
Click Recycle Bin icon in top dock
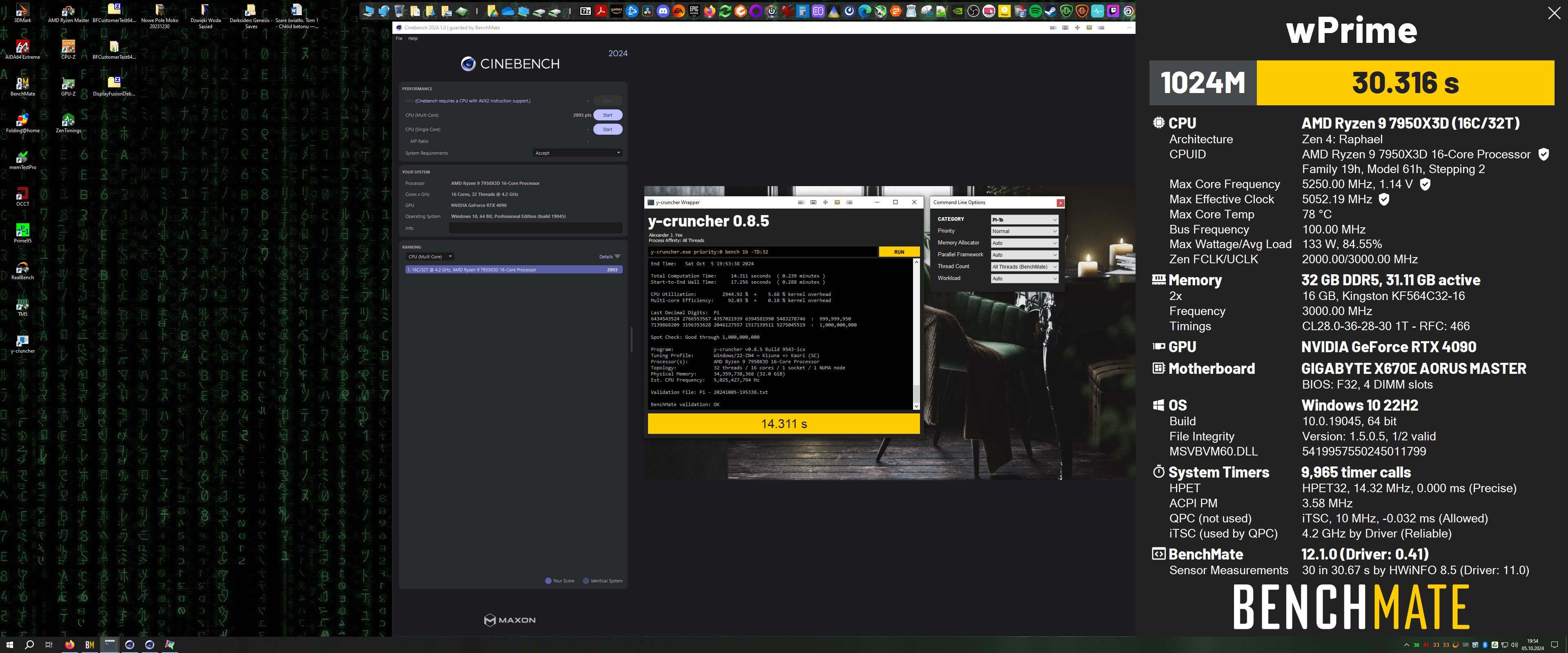pos(399,11)
